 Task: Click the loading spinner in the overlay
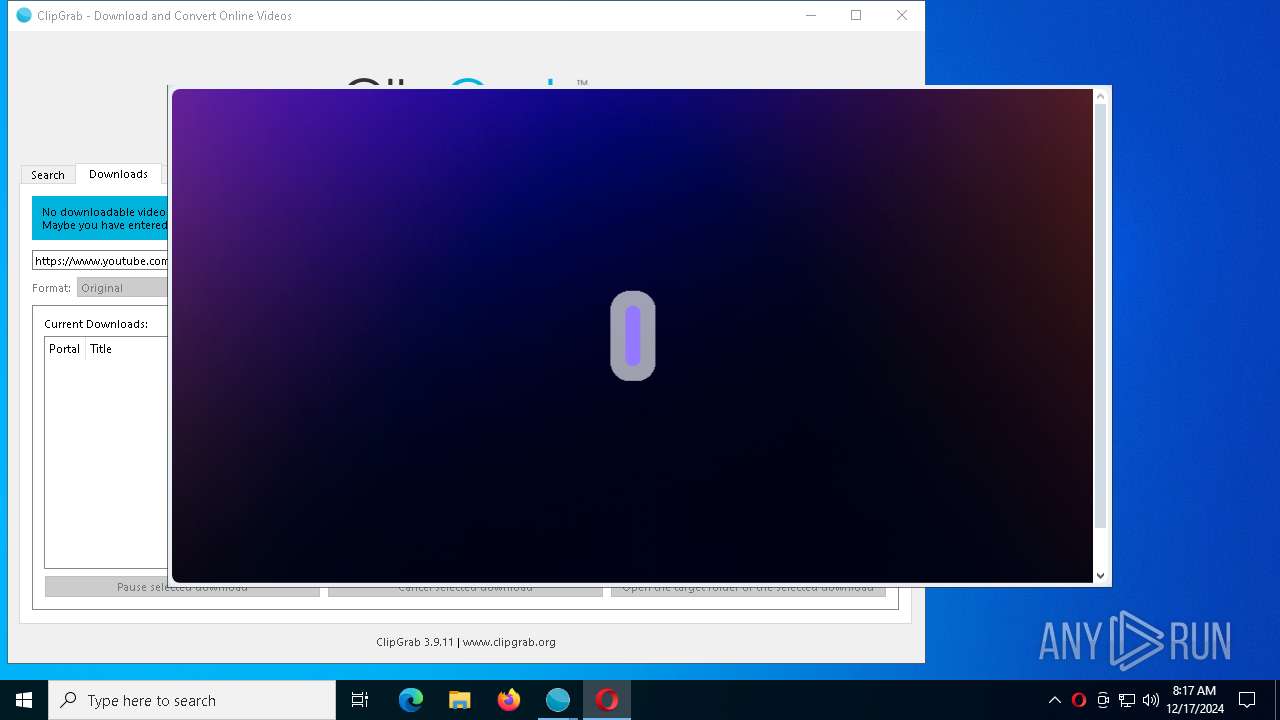(633, 336)
